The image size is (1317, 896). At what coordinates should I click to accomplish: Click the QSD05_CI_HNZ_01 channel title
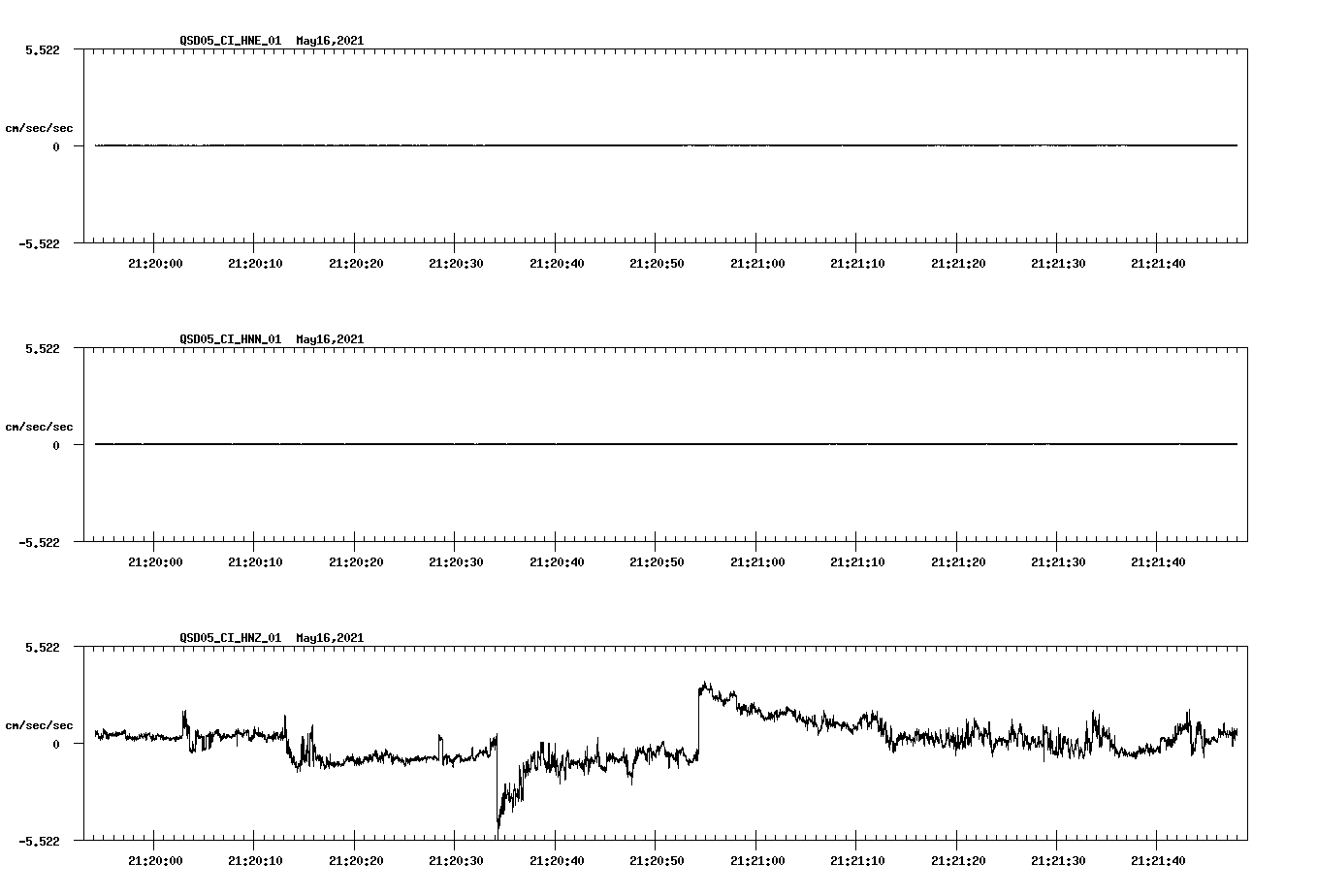click(229, 638)
